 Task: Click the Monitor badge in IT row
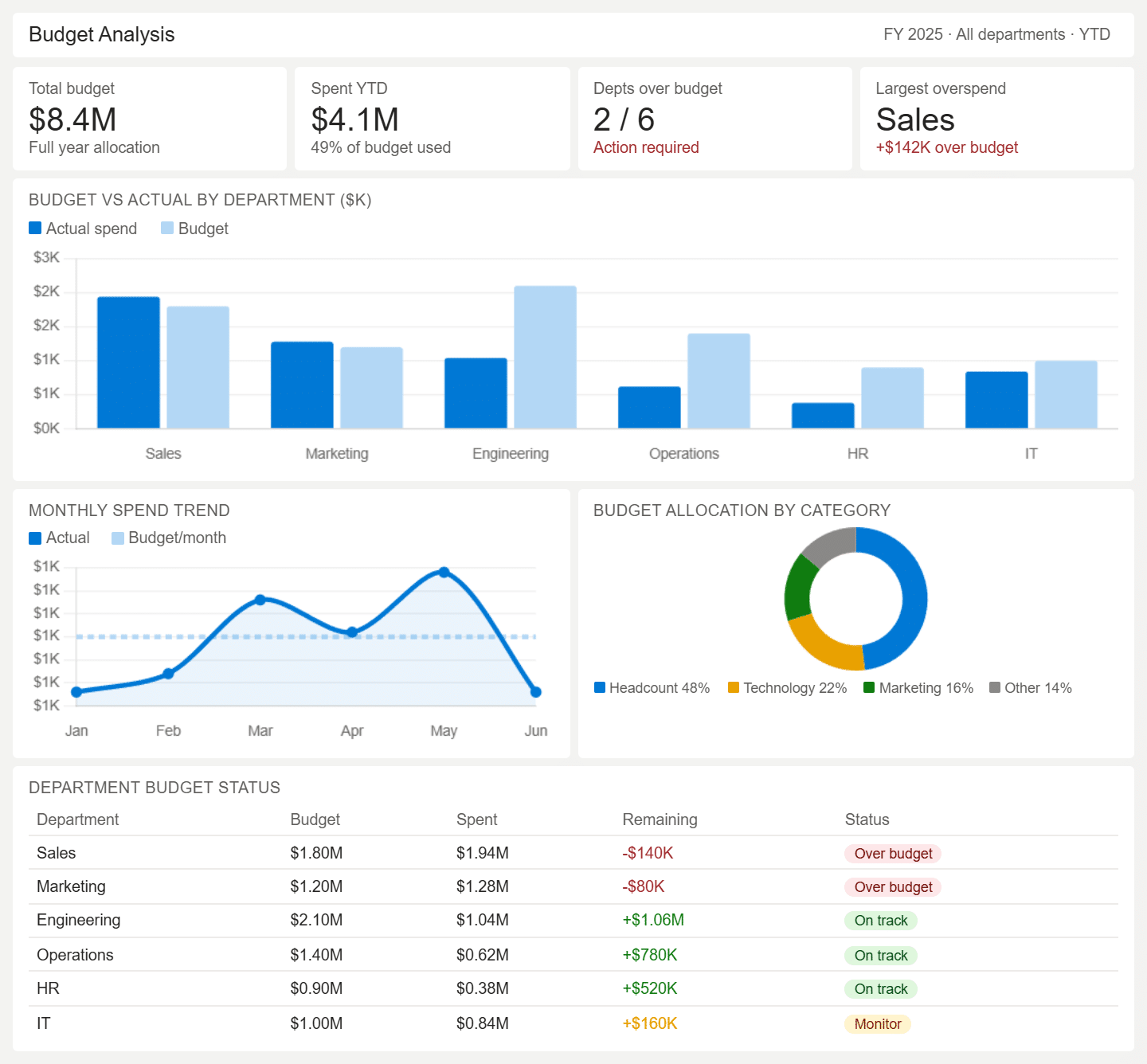[x=878, y=1024]
